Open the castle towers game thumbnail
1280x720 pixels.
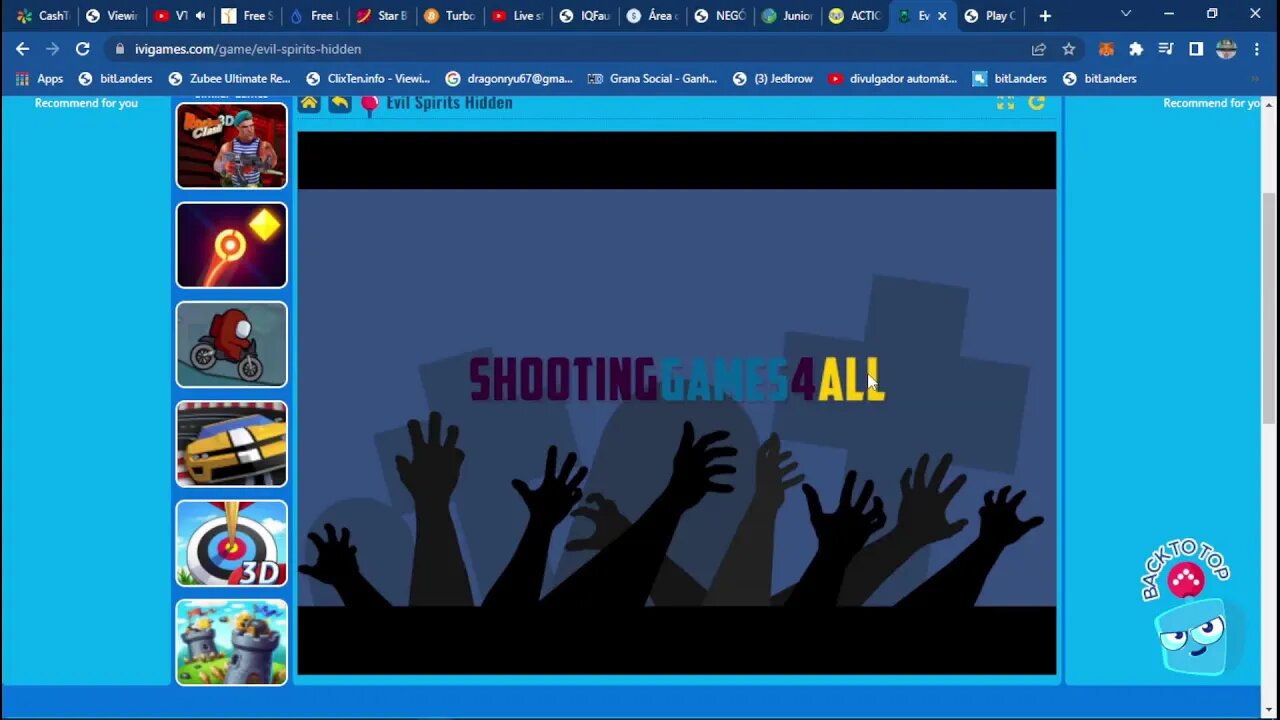[232, 642]
